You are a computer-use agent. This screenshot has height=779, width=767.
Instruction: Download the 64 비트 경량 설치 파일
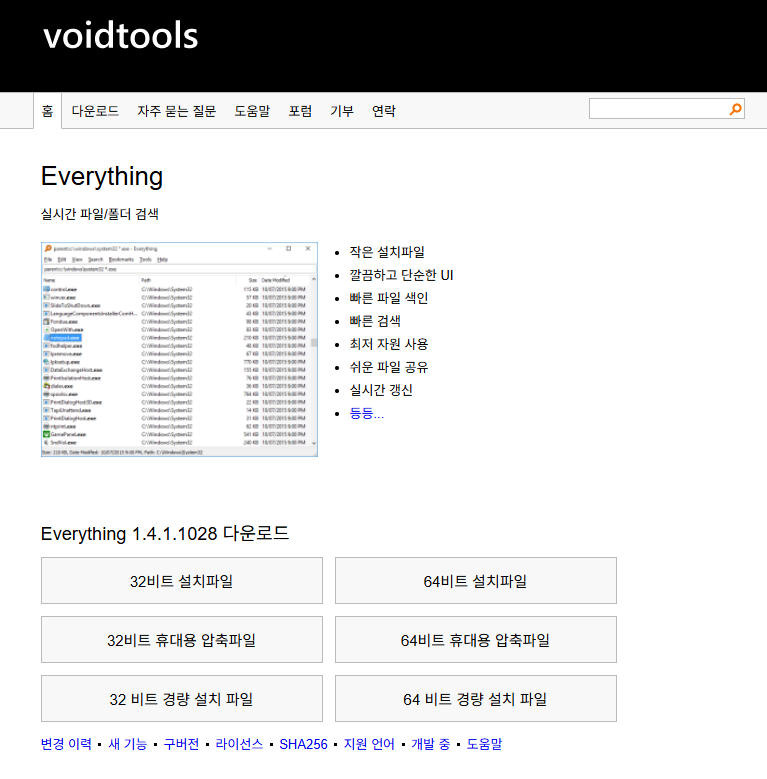click(x=476, y=699)
